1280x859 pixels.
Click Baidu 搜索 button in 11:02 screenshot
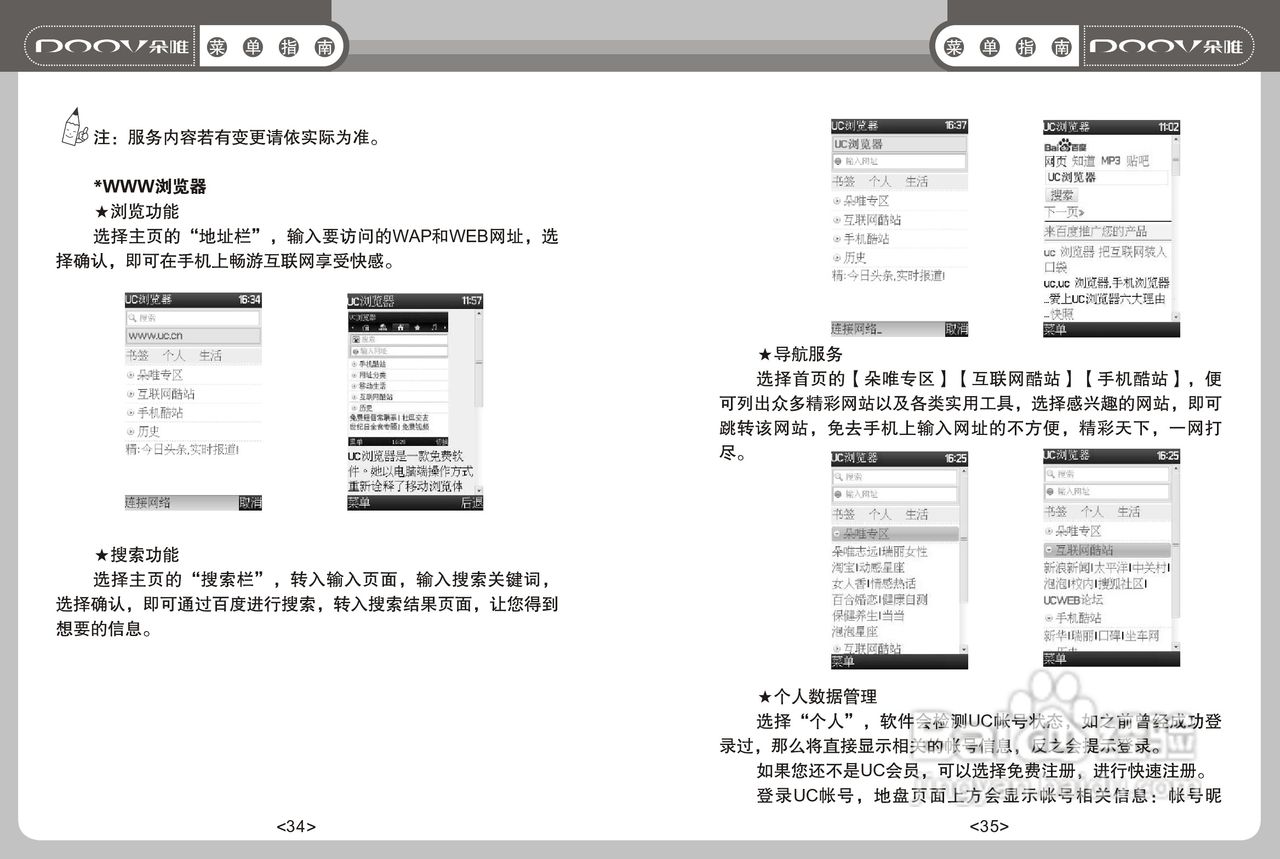tap(1061, 195)
